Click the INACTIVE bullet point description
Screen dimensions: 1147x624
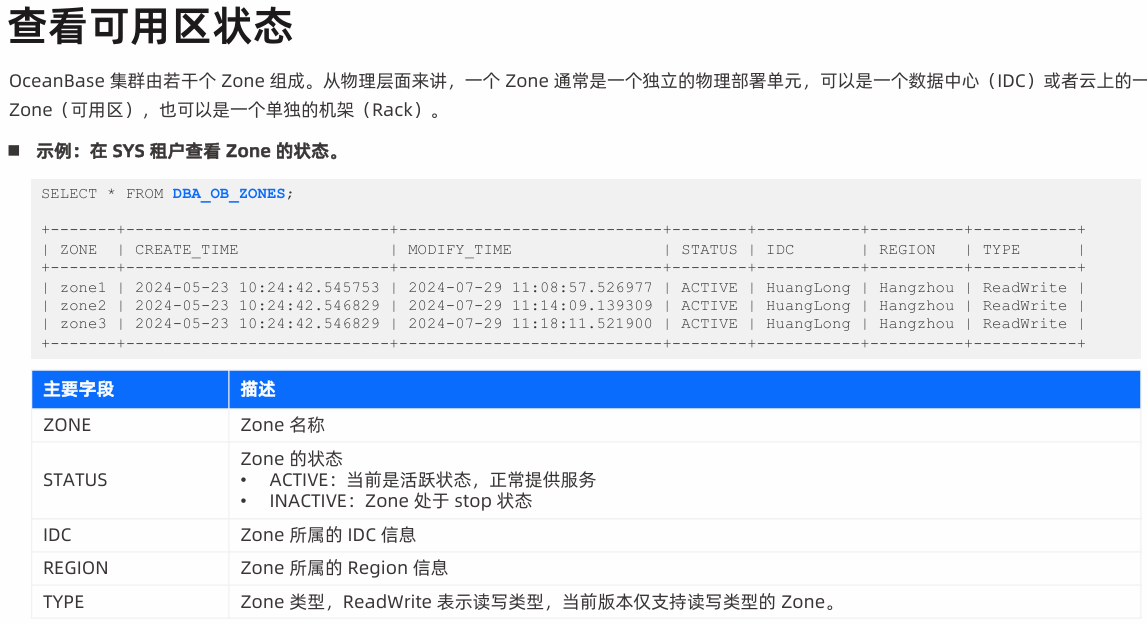400,501
